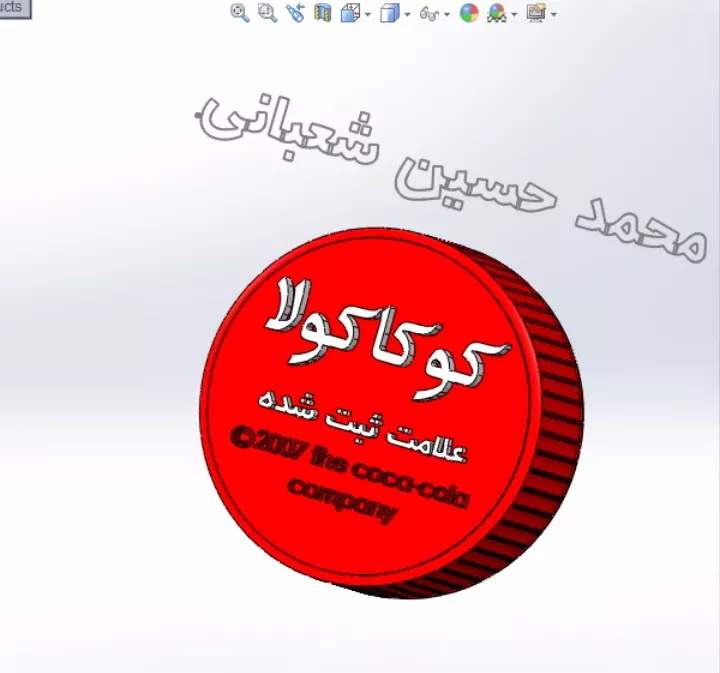Click the Hide/Show Items glasses icon
The height and width of the screenshot is (673, 720).
(429, 13)
